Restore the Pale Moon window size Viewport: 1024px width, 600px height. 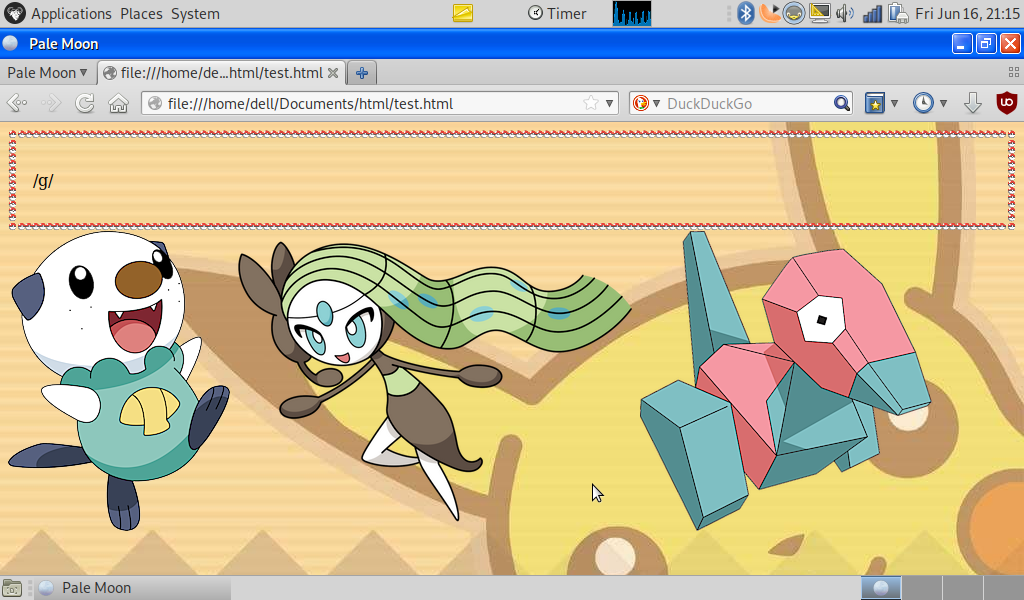coord(985,44)
